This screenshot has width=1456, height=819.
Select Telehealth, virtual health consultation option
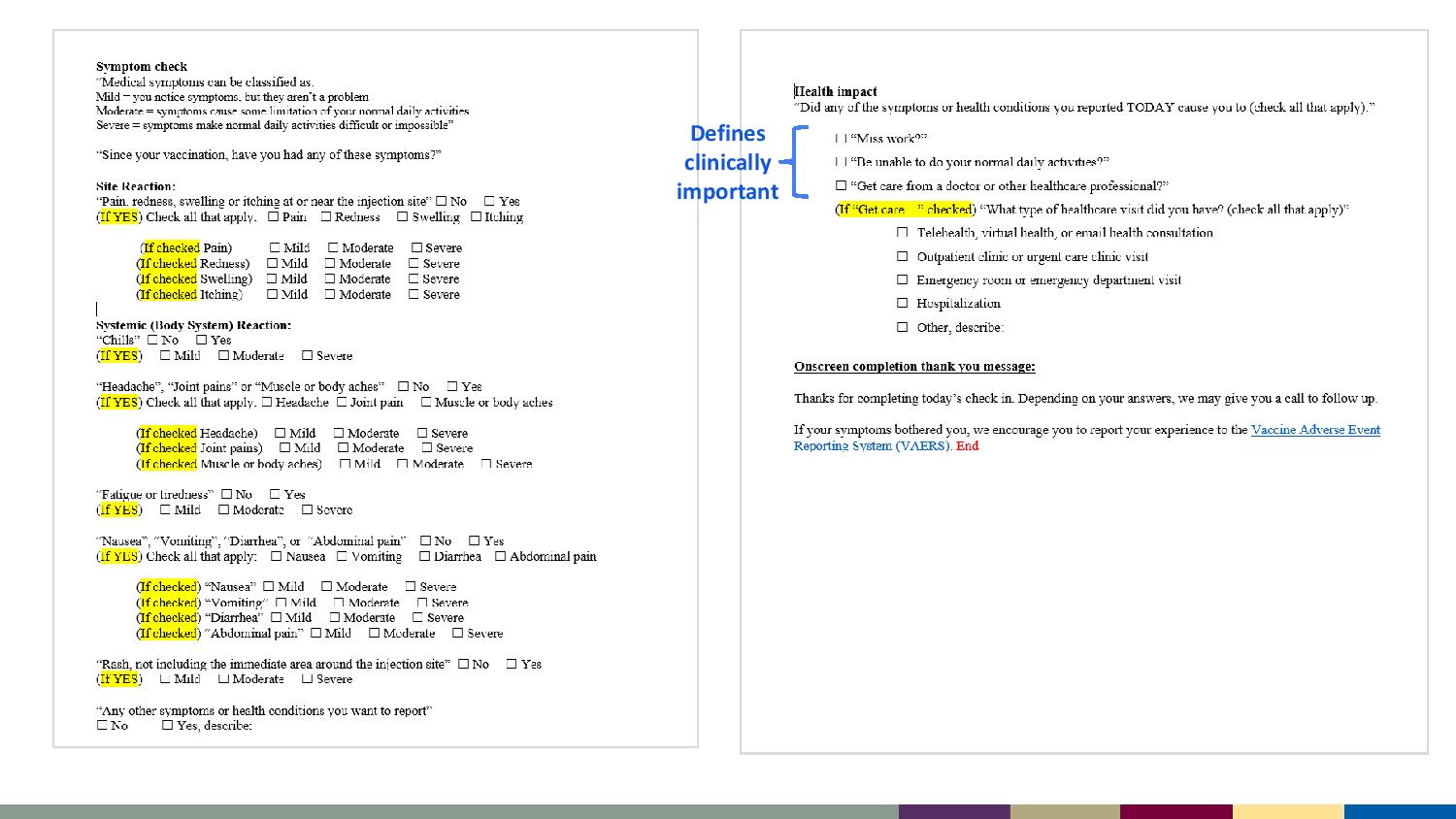click(x=903, y=233)
